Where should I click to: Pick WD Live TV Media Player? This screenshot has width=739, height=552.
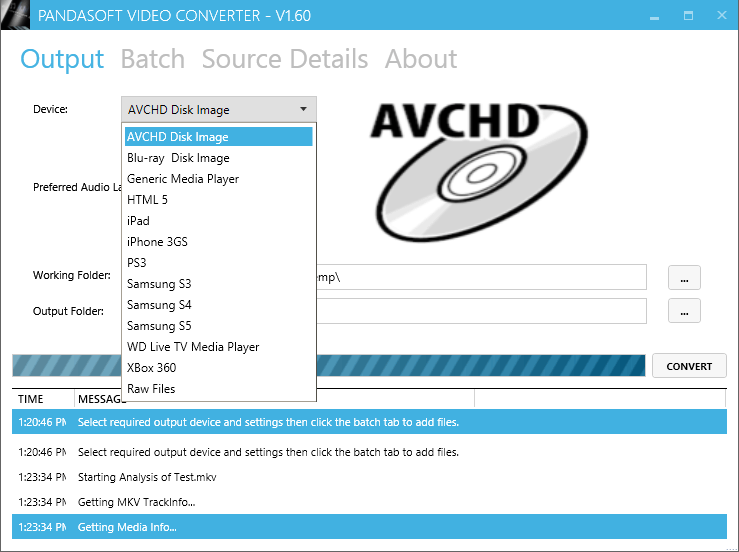[x=219, y=346]
